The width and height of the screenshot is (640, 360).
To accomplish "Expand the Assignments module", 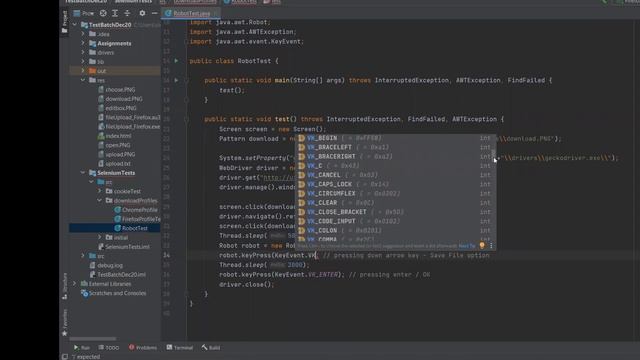I will coord(83,43).
